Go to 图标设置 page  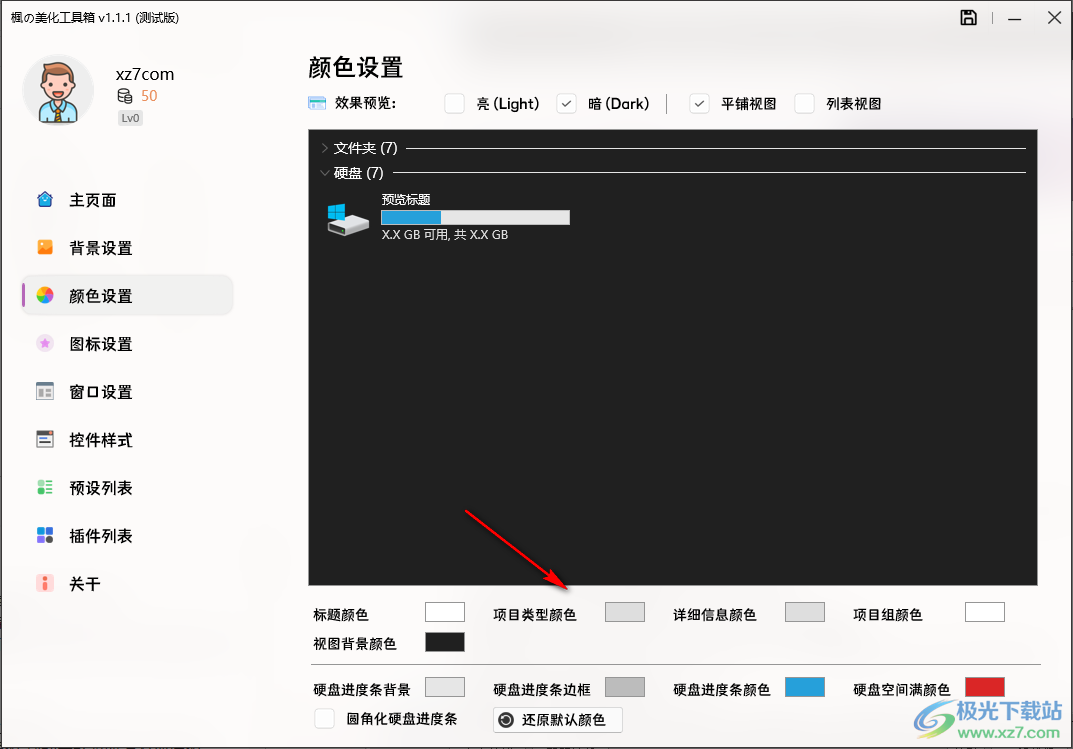[127, 343]
